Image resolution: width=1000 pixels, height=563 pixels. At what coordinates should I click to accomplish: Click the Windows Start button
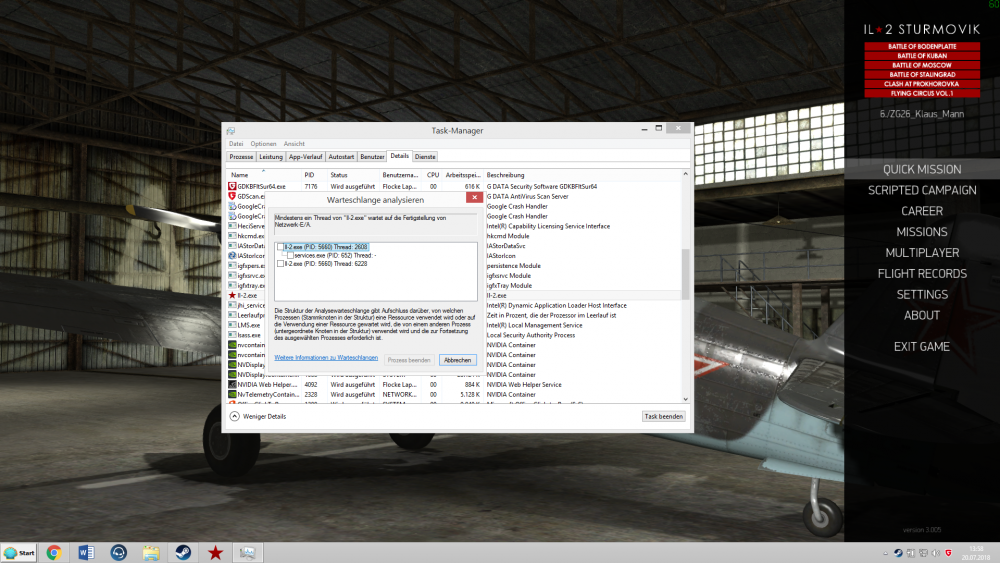point(19,553)
